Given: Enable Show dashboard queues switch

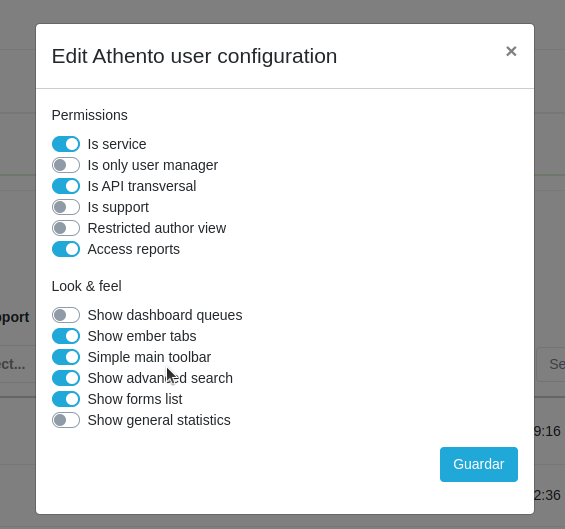Looking at the screenshot, I should point(66,315).
